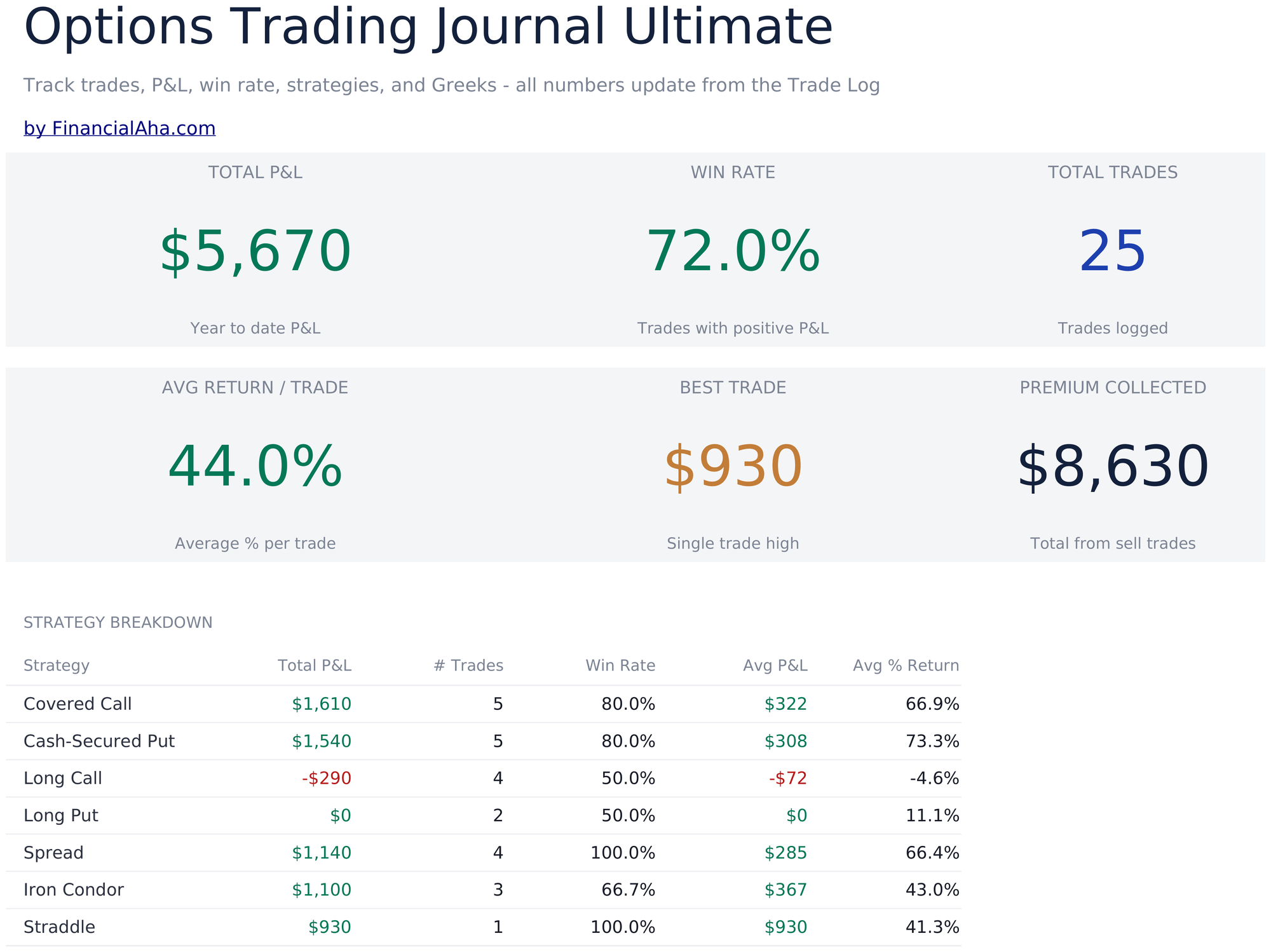Click Cash-Secured Put avg return 73.3%
Viewport: 1271px width, 952px height.
pyautogui.click(x=932, y=742)
